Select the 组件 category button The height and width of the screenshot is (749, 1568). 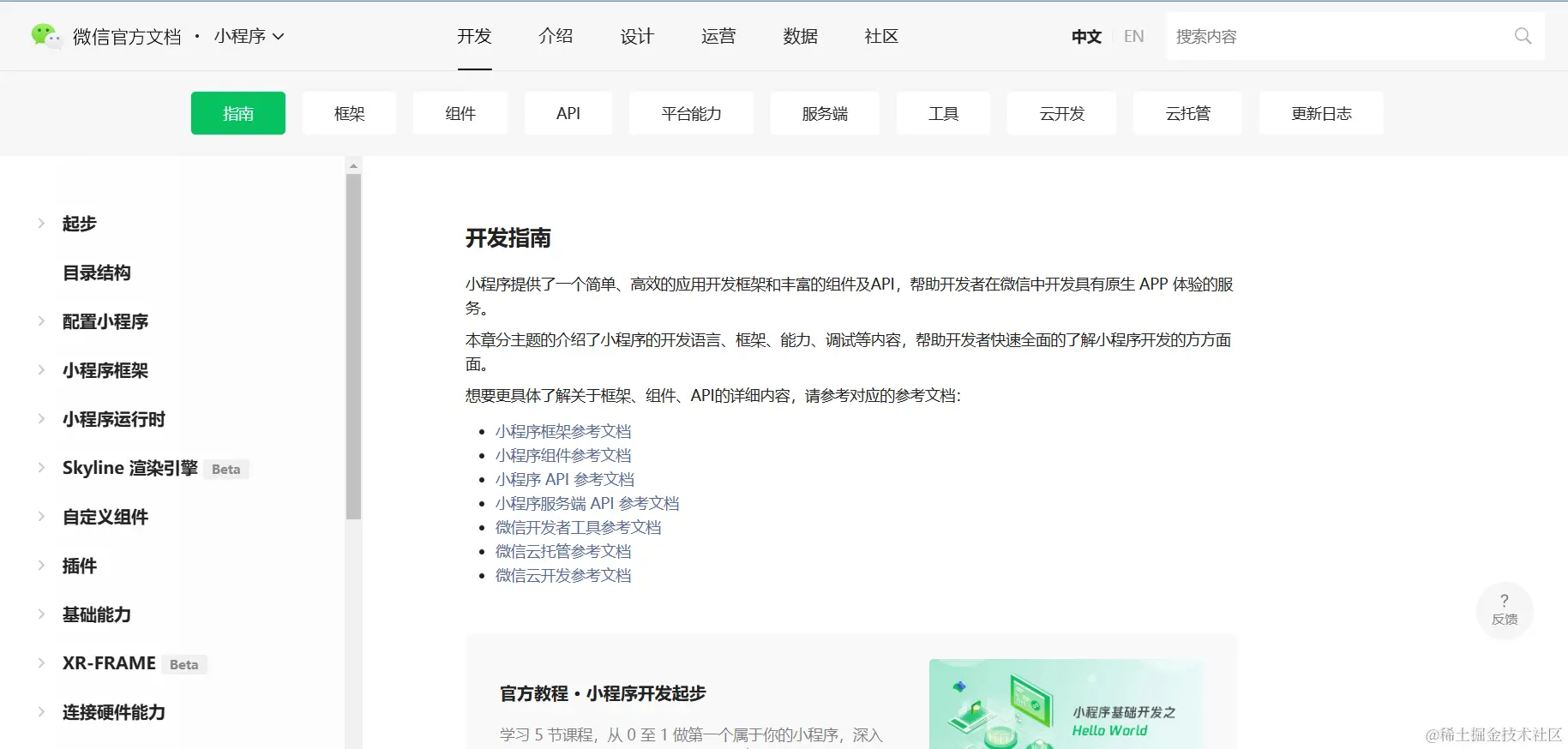[460, 113]
